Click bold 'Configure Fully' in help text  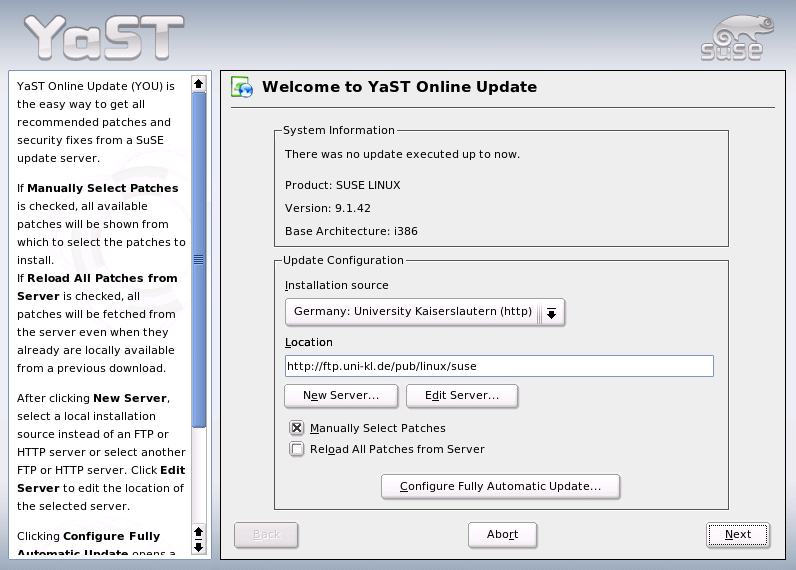(111, 537)
